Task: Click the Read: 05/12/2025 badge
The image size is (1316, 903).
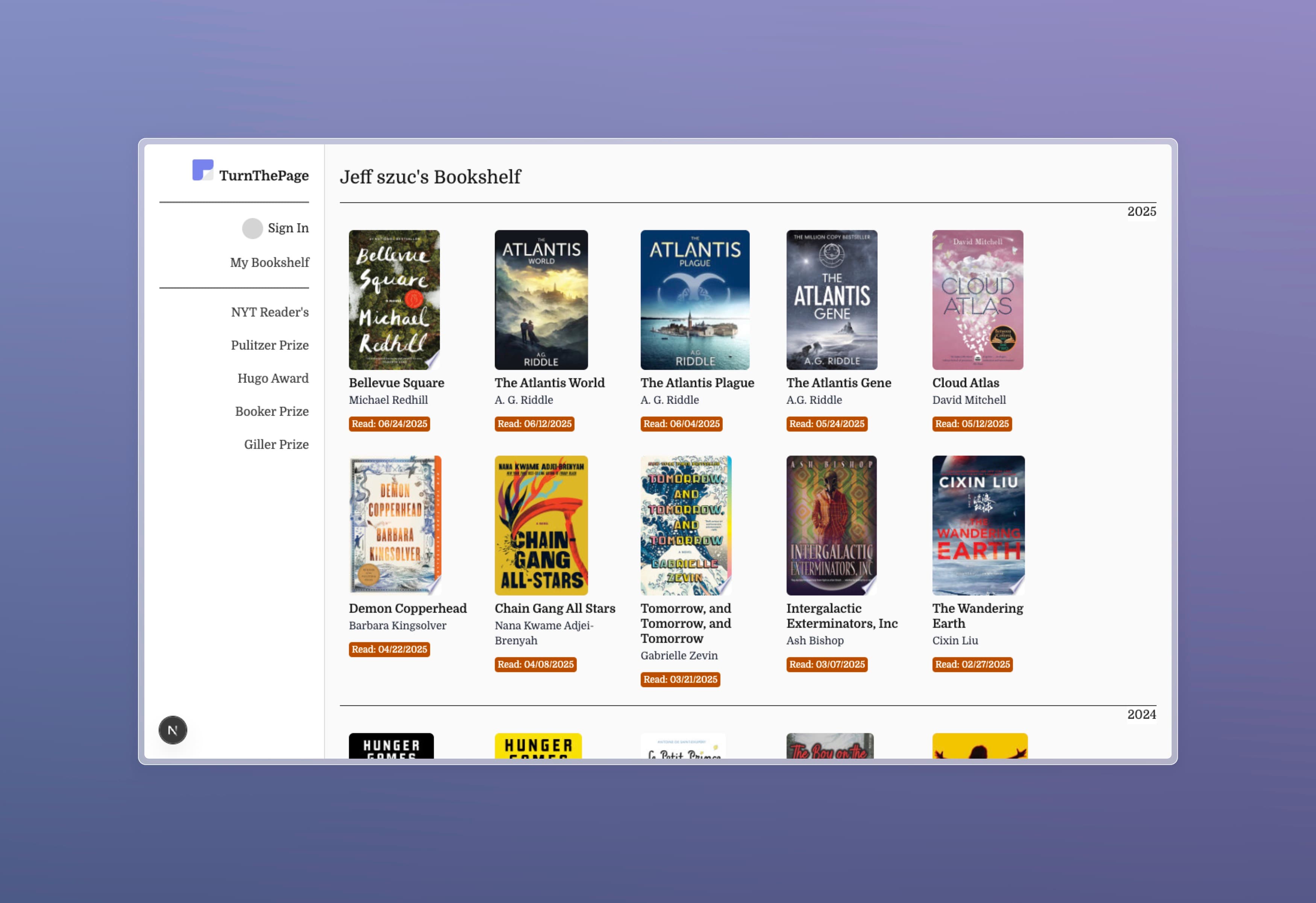Action: 972,423
